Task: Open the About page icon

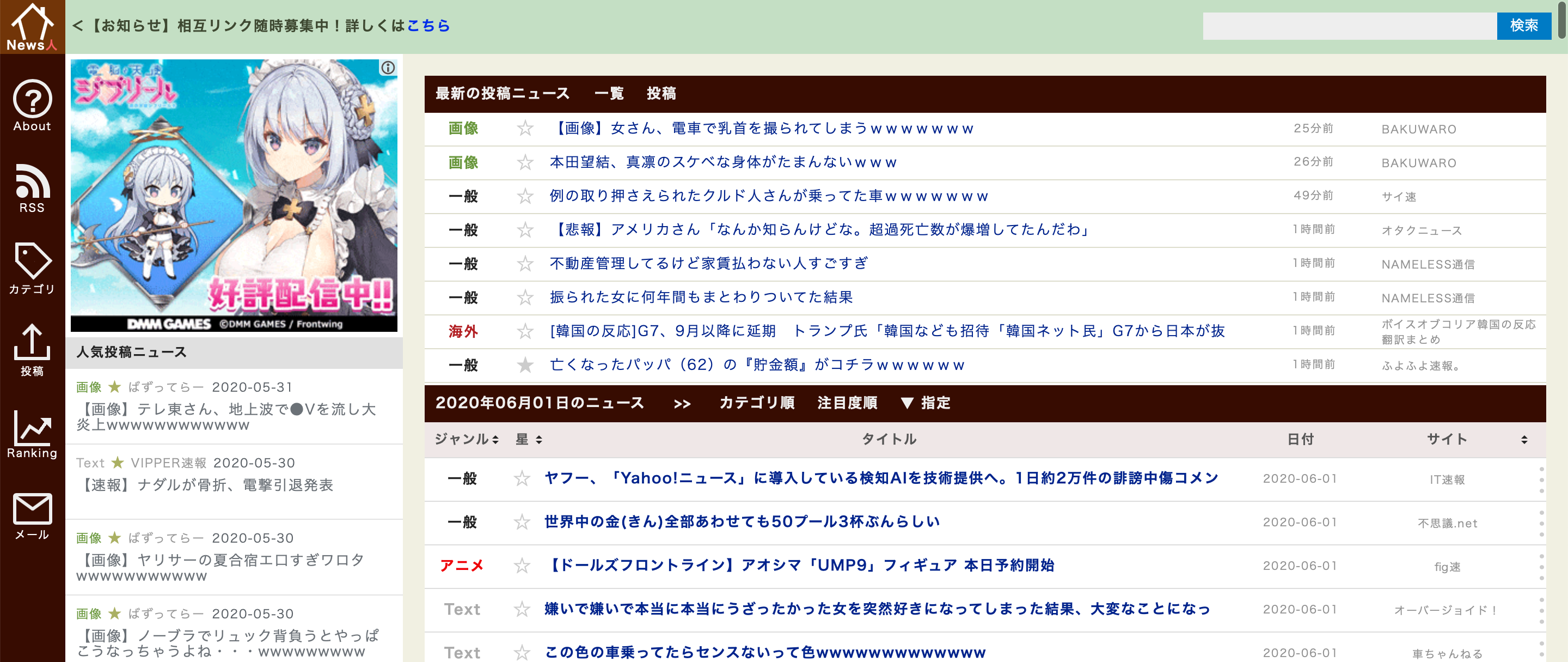Action: point(32,106)
